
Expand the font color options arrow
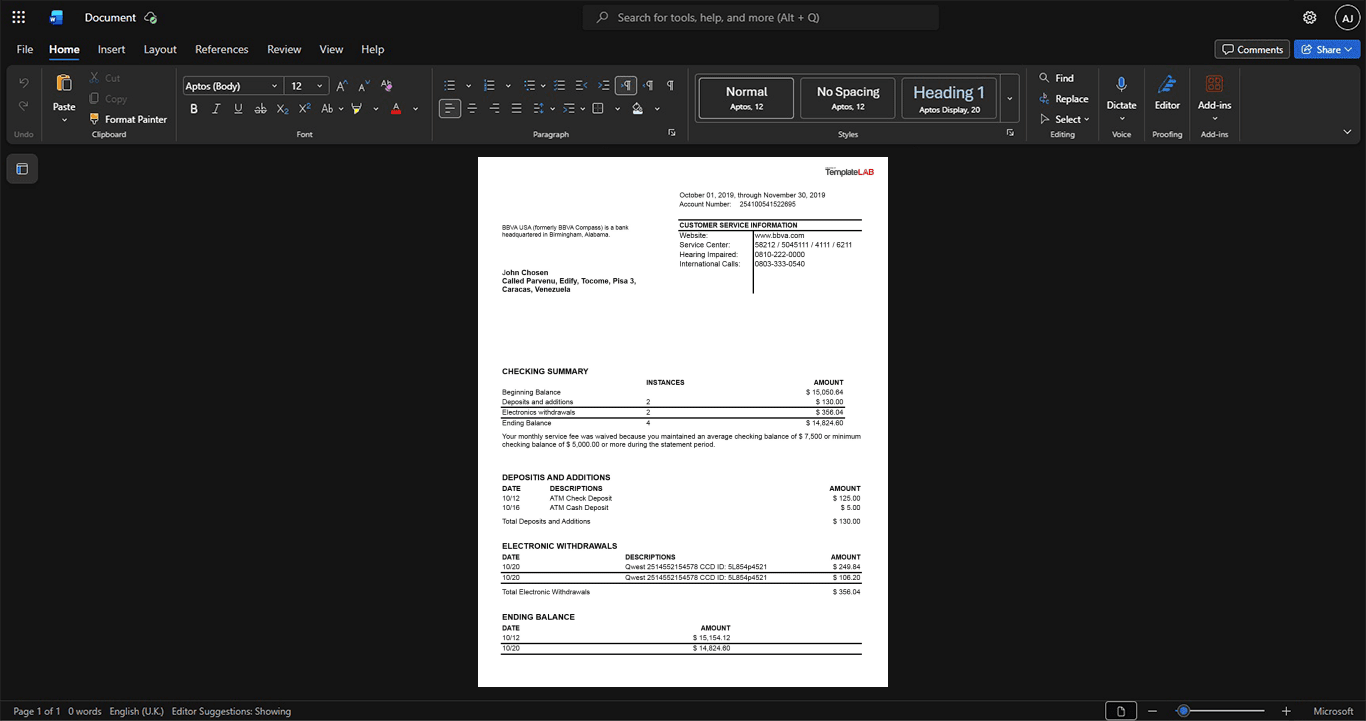416,108
